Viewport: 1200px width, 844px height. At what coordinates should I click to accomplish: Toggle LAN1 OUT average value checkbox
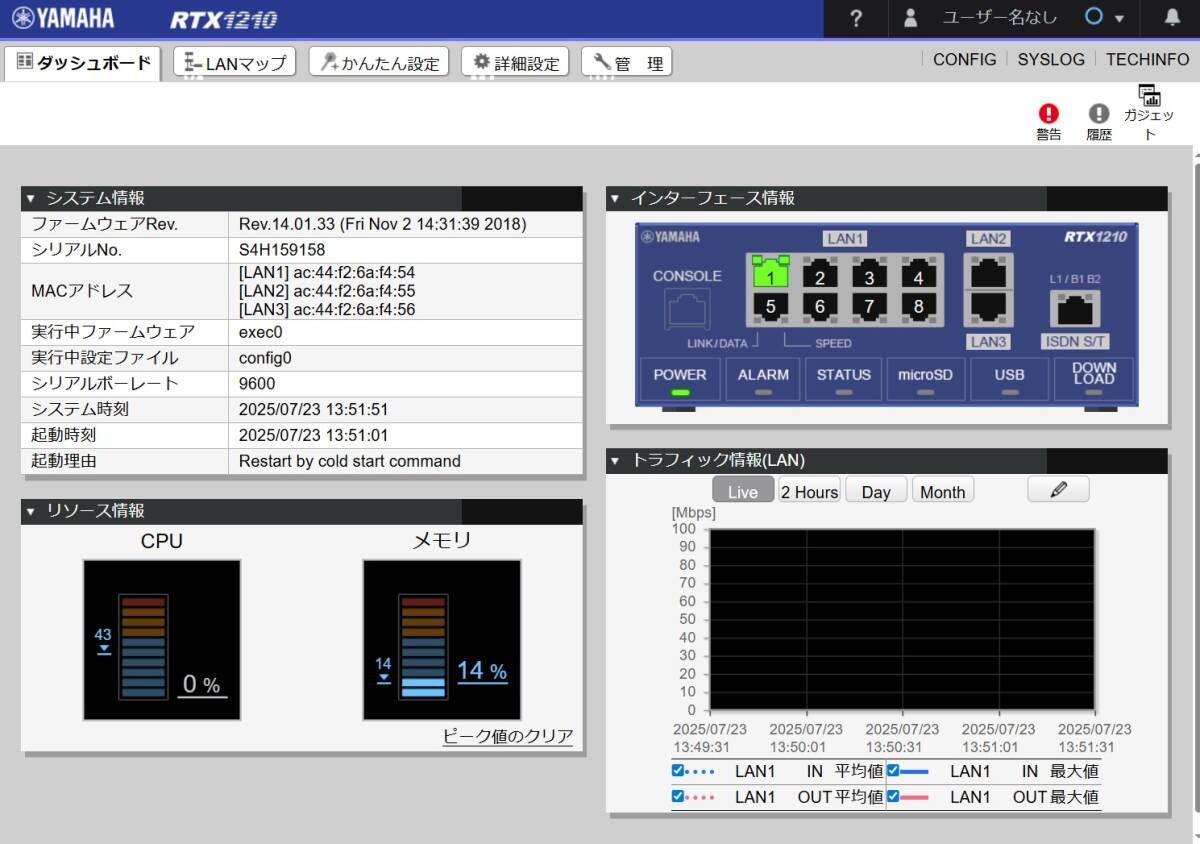678,797
